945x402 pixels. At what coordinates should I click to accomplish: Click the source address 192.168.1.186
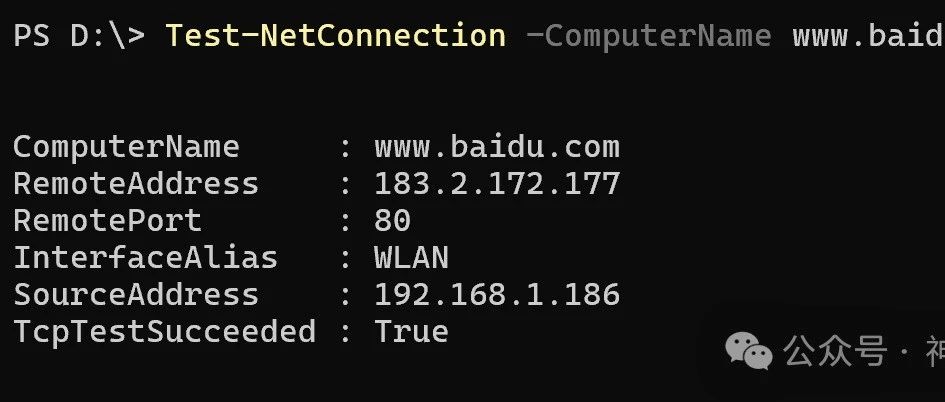click(497, 295)
